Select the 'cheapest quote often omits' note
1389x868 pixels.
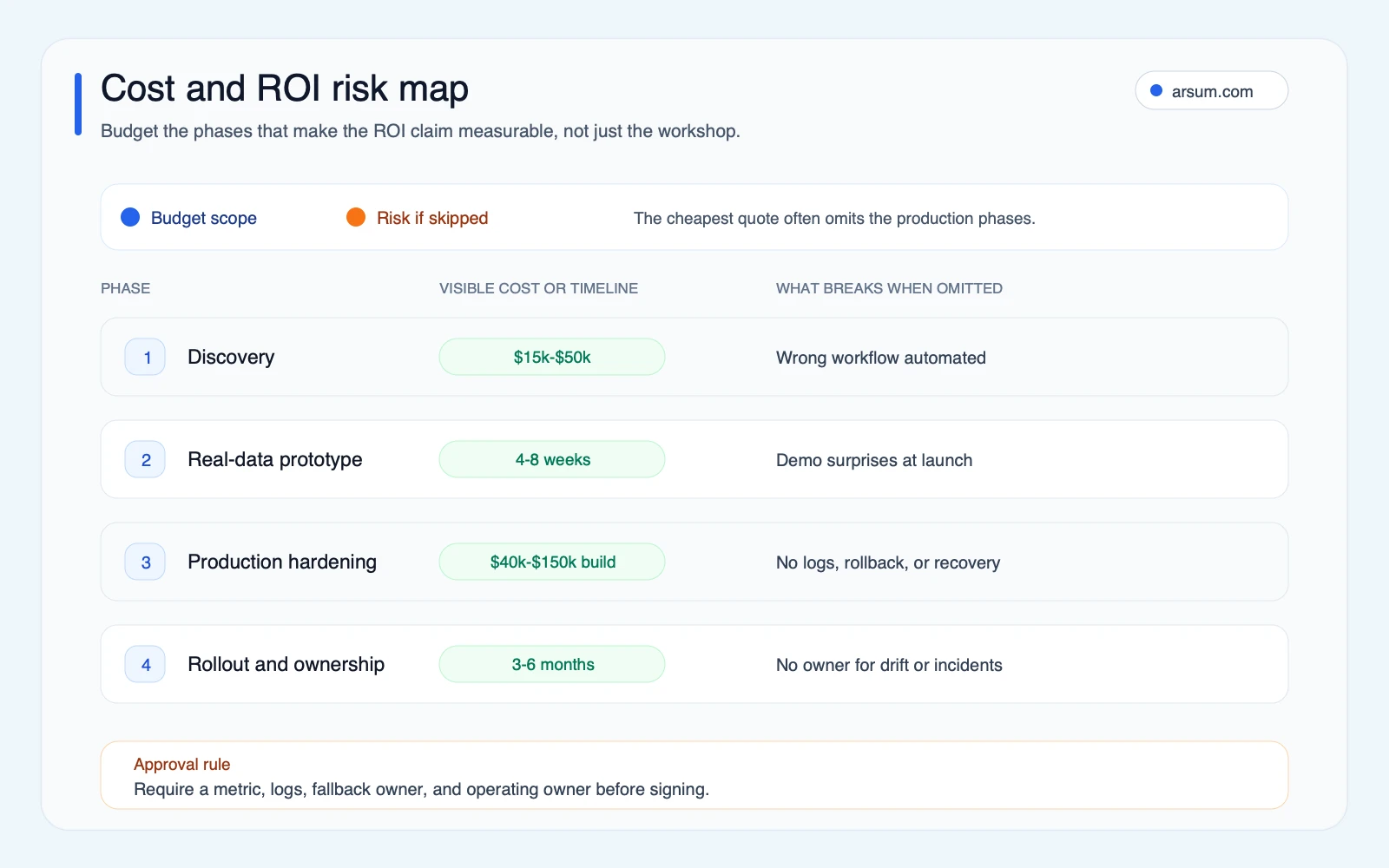(x=834, y=218)
